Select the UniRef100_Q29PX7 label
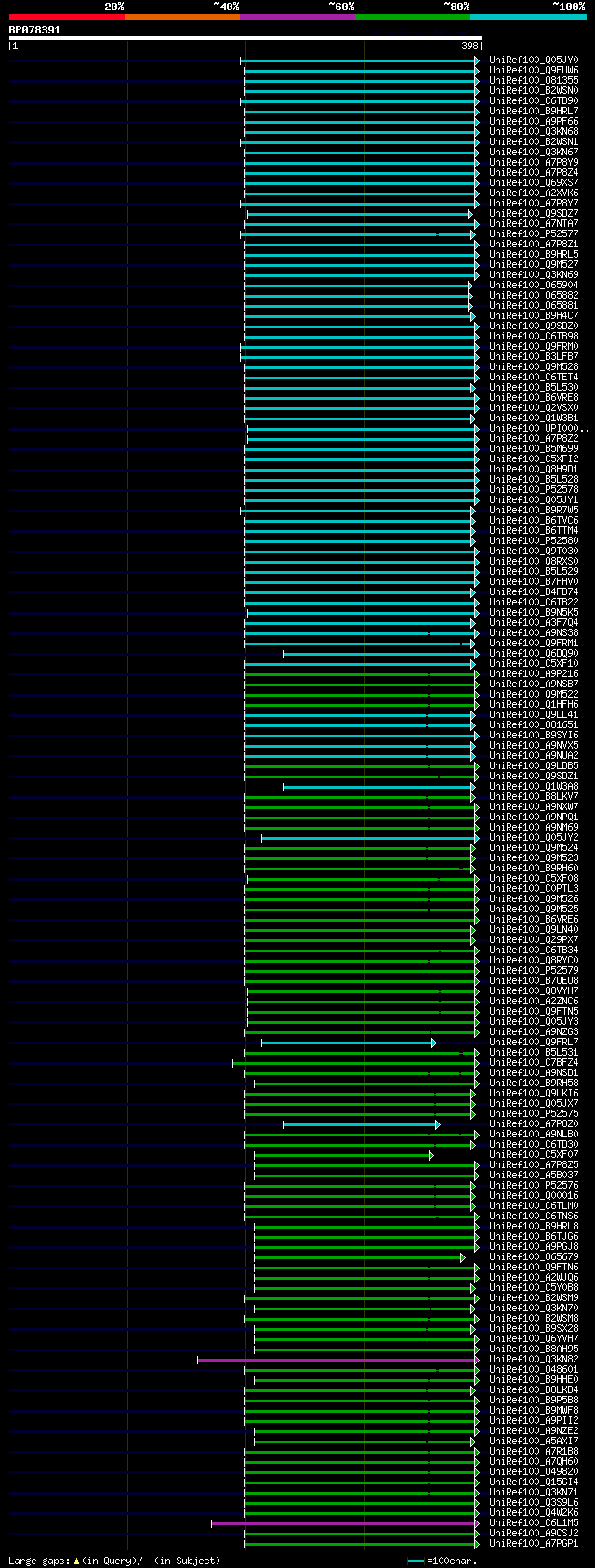This screenshot has width=595, height=1568. pos(534,940)
